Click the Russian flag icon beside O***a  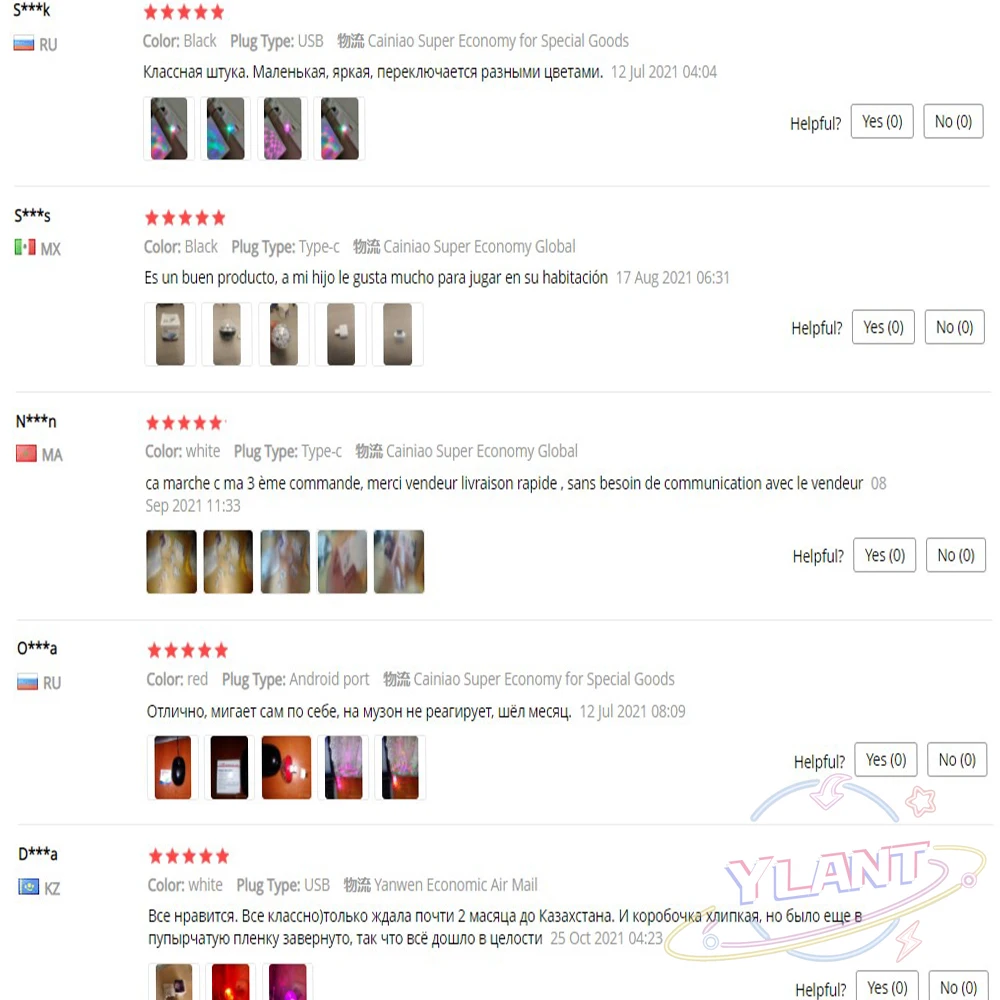pyautogui.click(x=27, y=682)
